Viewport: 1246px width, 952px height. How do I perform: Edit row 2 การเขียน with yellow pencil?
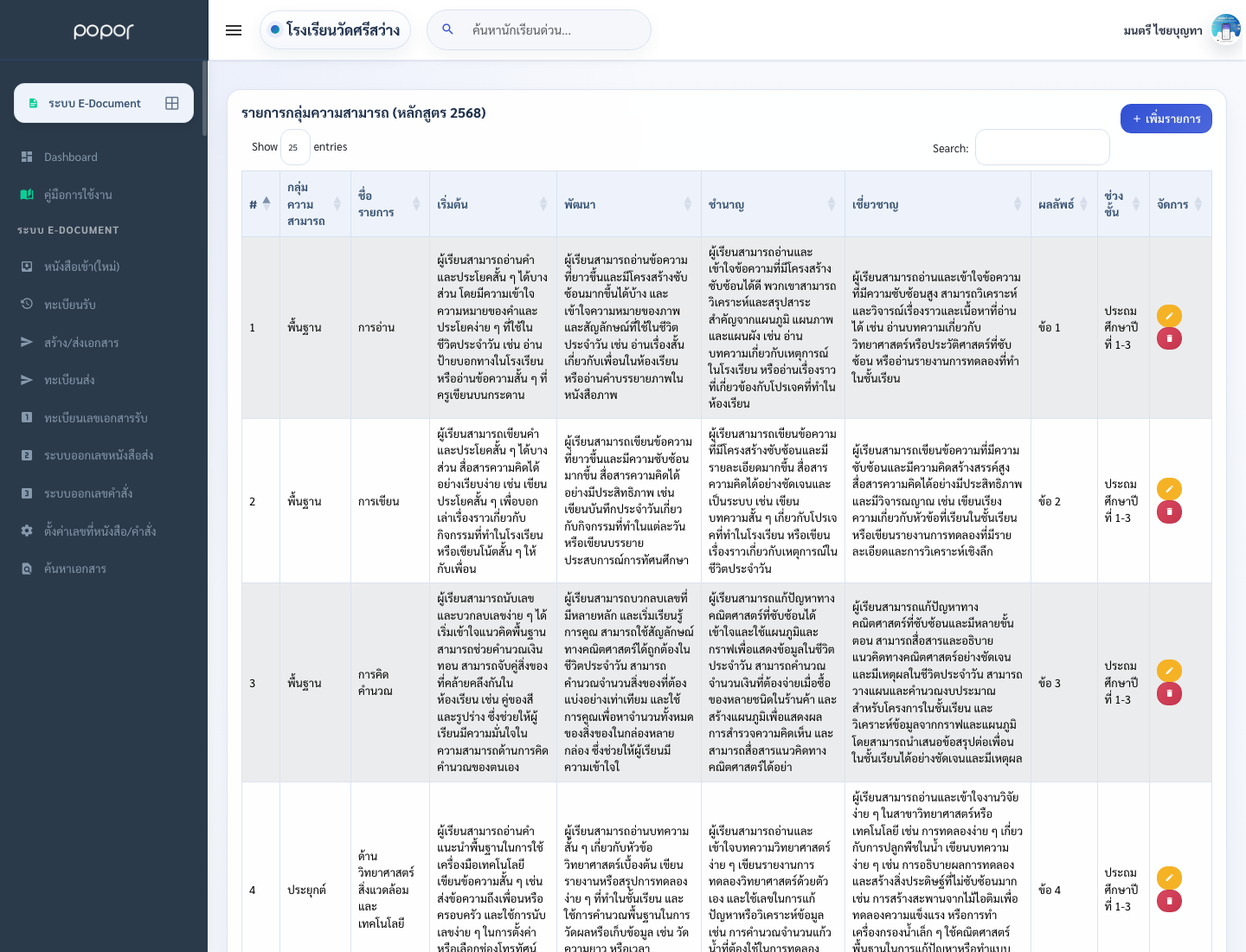pyautogui.click(x=1169, y=489)
